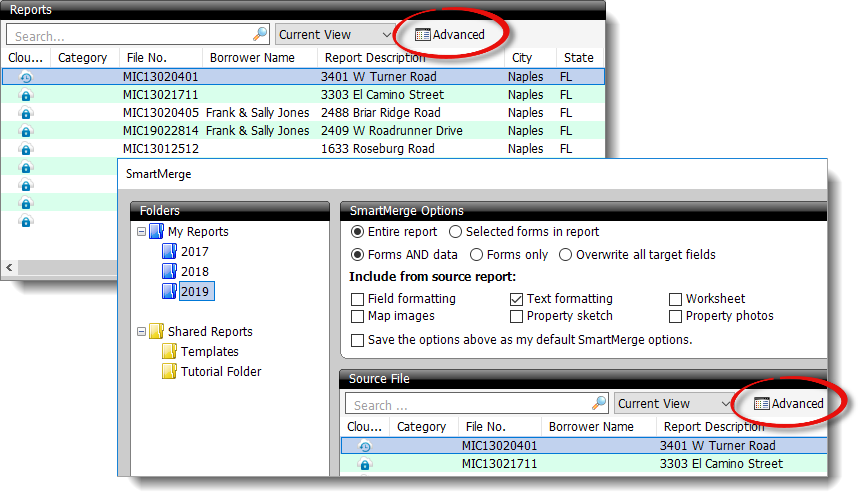Sort by File No. column in Source File
The width and height of the screenshot is (858, 492).
coord(485,427)
